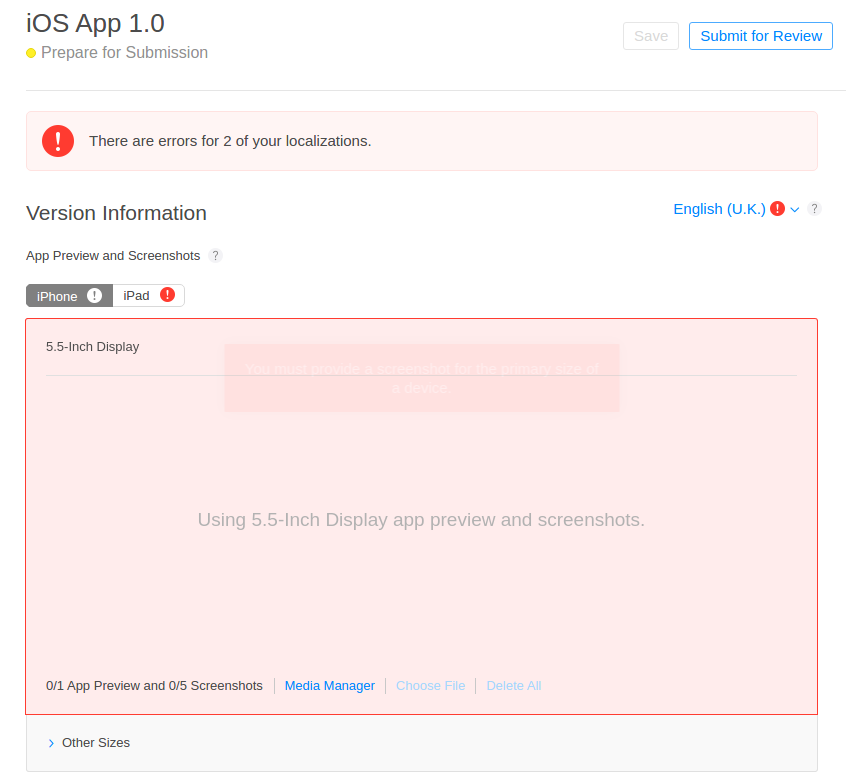The image size is (846, 781).
Task: Click the red error icon beside English (U.K.)
Action: (x=777, y=209)
